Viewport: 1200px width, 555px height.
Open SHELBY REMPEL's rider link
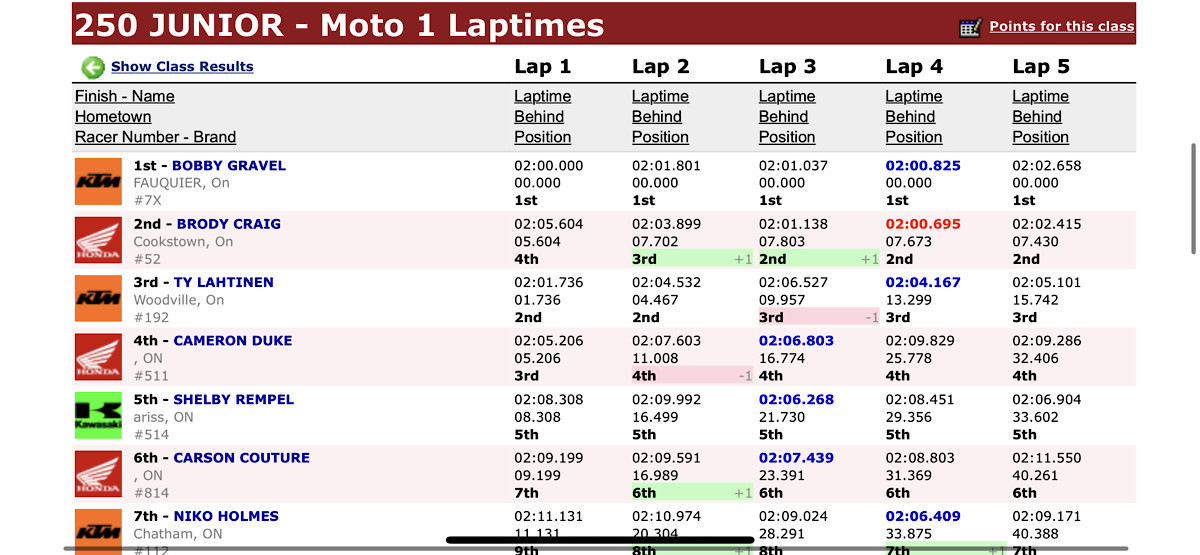tap(234, 399)
